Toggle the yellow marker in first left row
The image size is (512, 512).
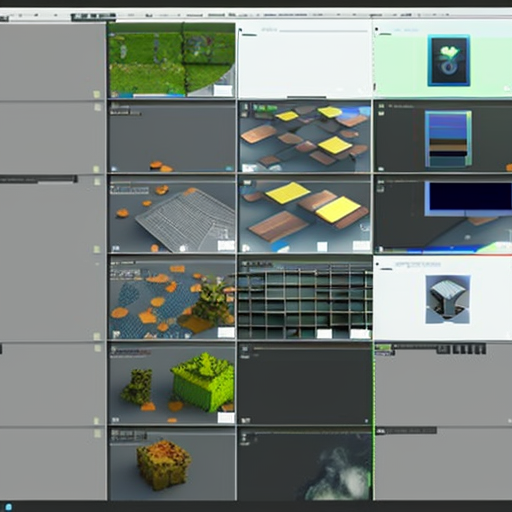97,95
